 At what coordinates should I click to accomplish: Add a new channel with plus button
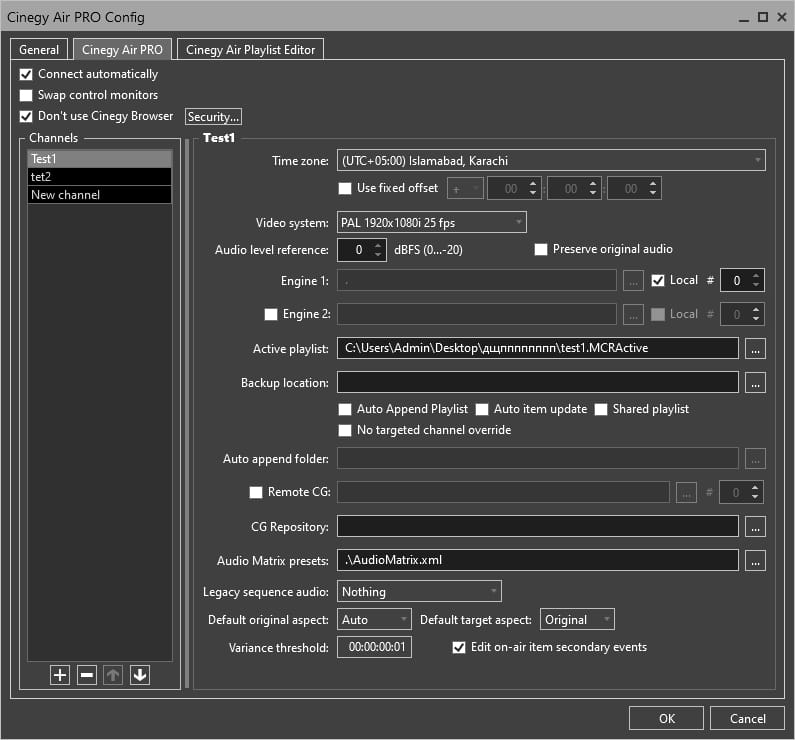[x=60, y=675]
